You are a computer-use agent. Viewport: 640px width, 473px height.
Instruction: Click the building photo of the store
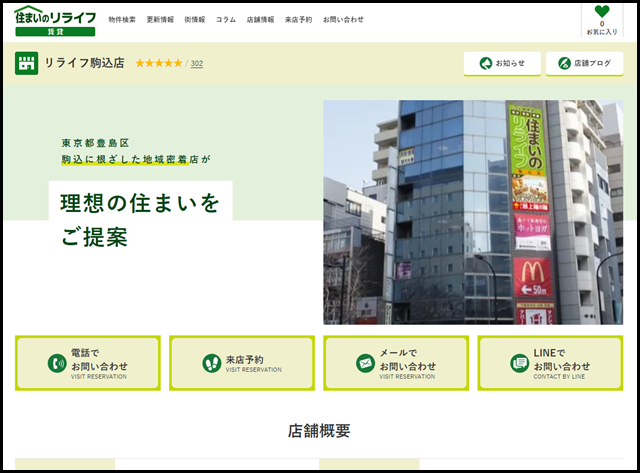point(473,212)
